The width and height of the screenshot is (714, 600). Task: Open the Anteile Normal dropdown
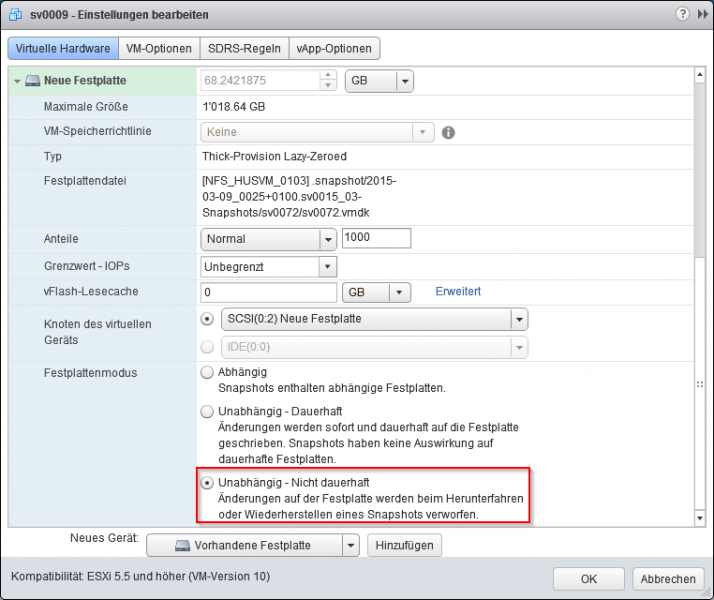268,239
